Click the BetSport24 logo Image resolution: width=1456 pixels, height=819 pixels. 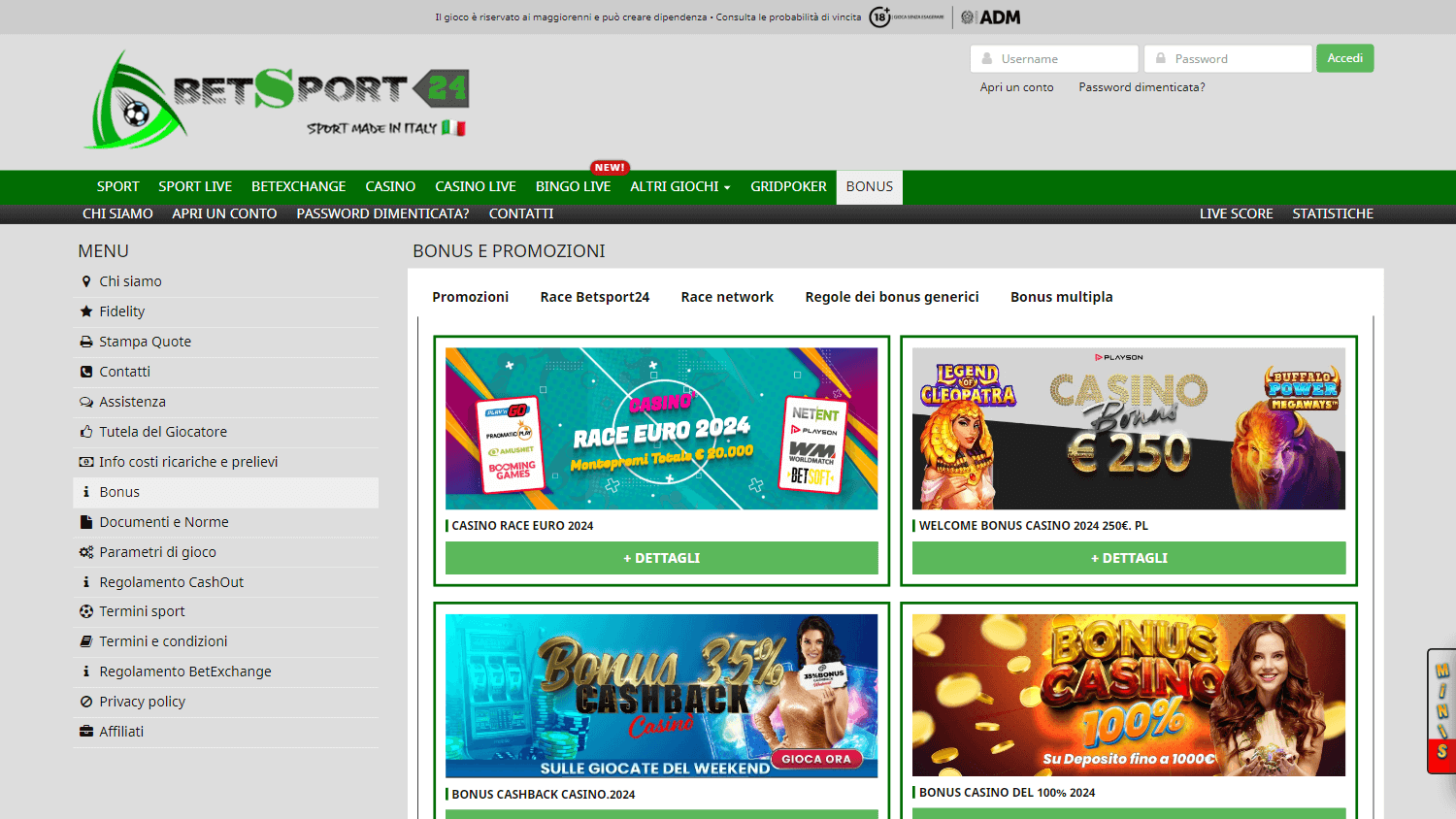click(x=277, y=100)
